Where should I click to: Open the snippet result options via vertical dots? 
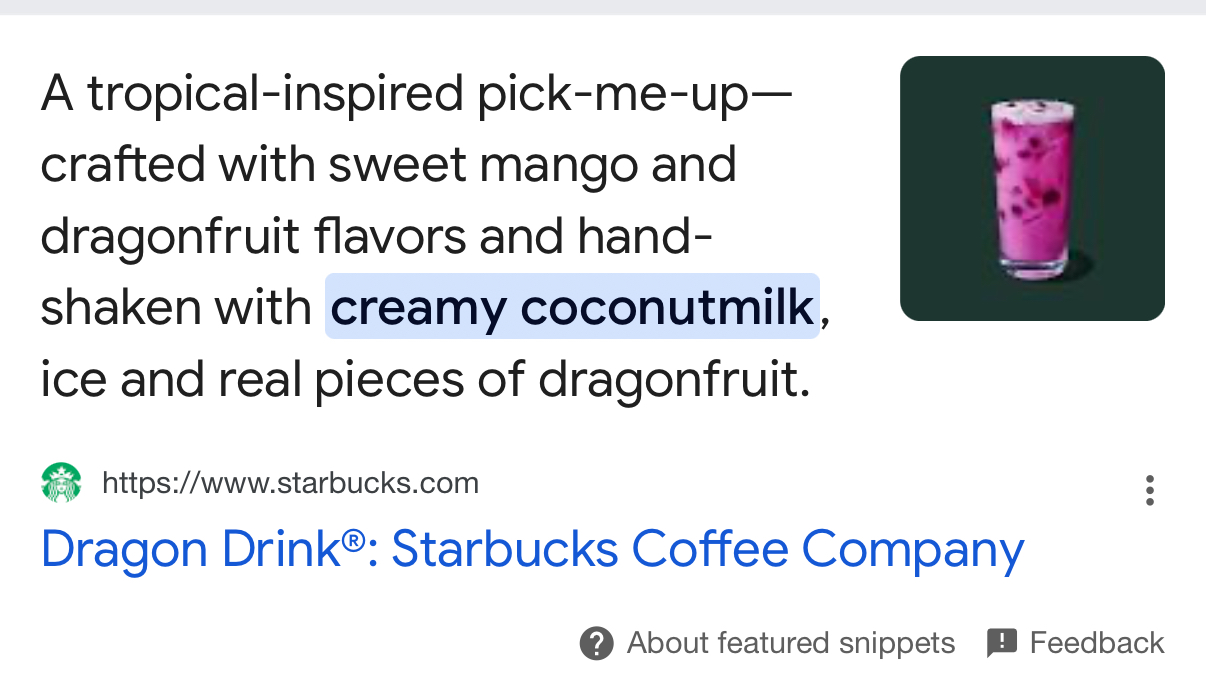pos(1150,491)
